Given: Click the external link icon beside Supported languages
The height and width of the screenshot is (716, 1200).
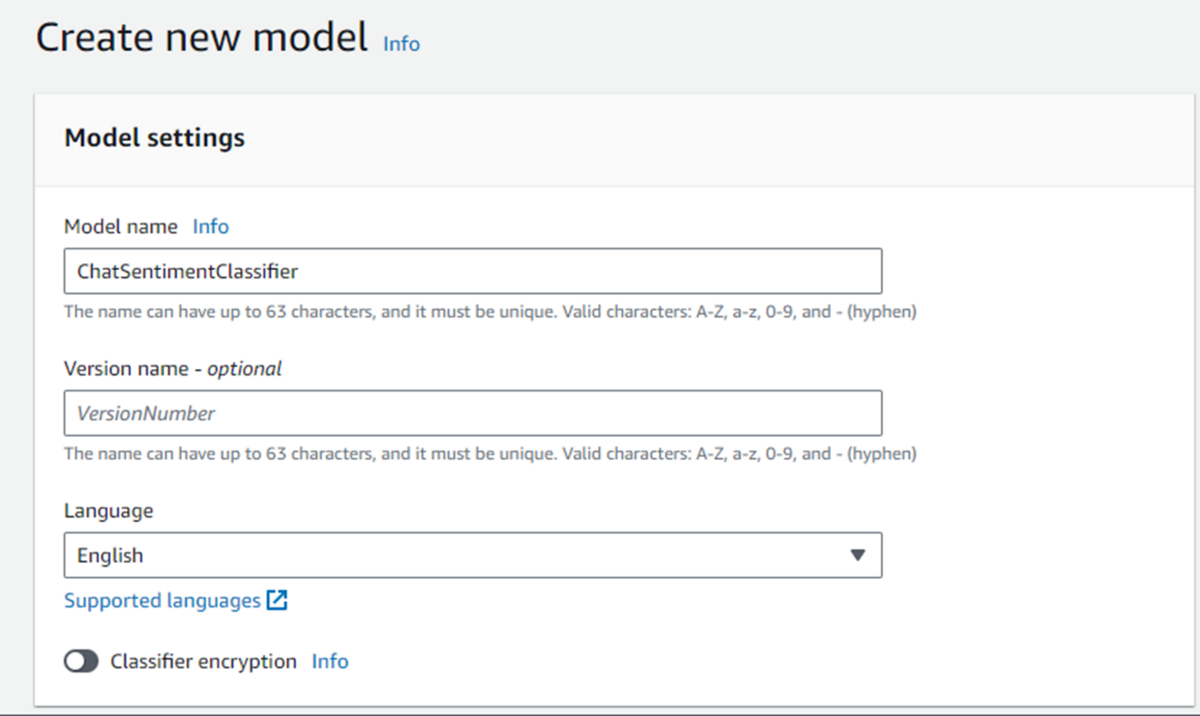Looking at the screenshot, I should [x=277, y=600].
